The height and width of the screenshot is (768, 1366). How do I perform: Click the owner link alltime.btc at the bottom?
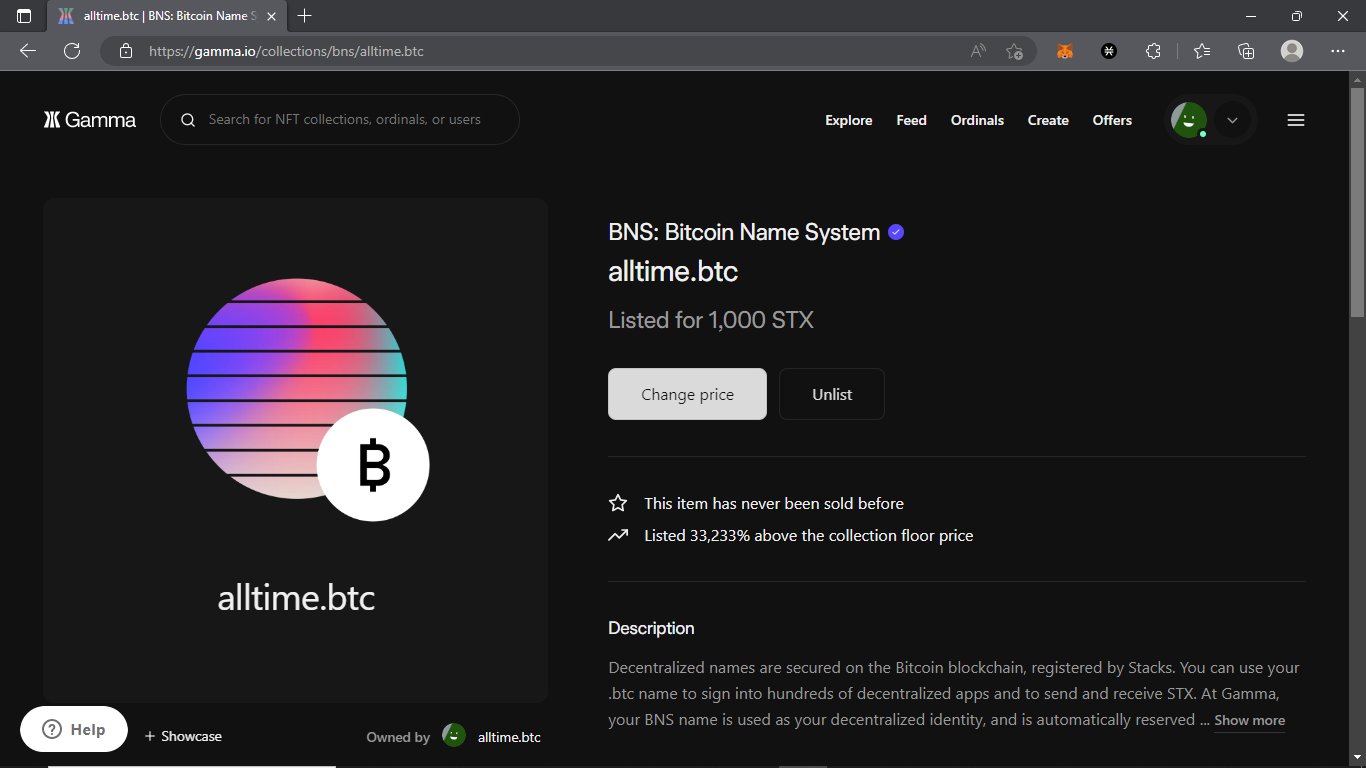[508, 736]
